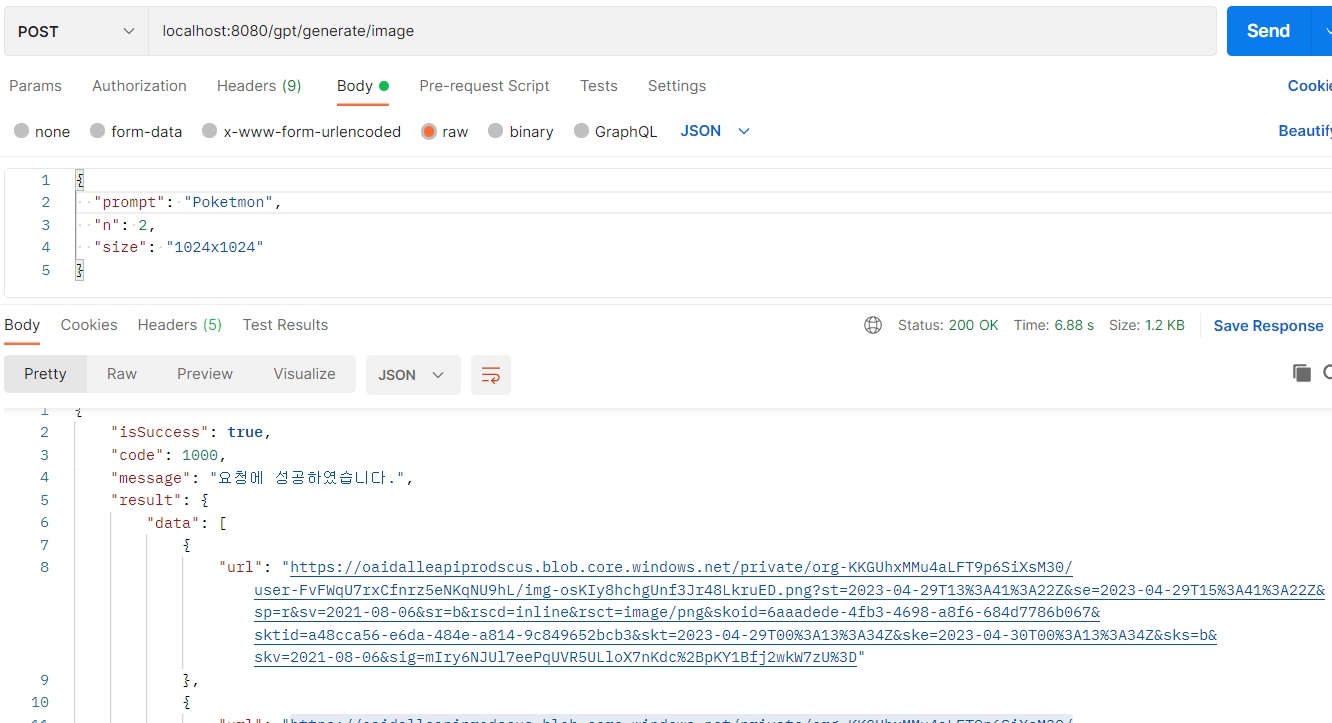
Task: Click the request URL field
Action: 682,31
